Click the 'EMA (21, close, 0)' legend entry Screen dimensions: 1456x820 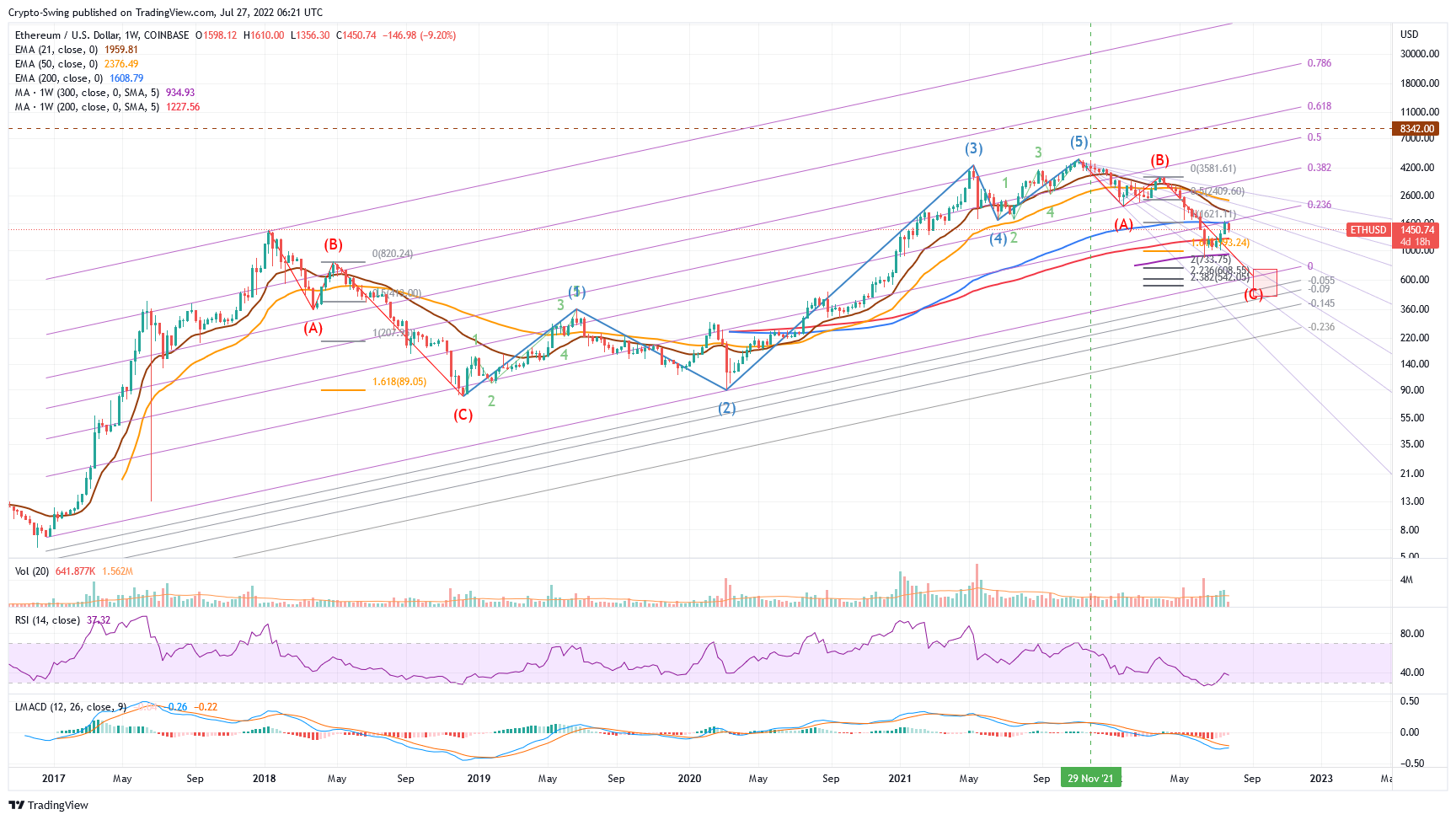click(x=56, y=50)
